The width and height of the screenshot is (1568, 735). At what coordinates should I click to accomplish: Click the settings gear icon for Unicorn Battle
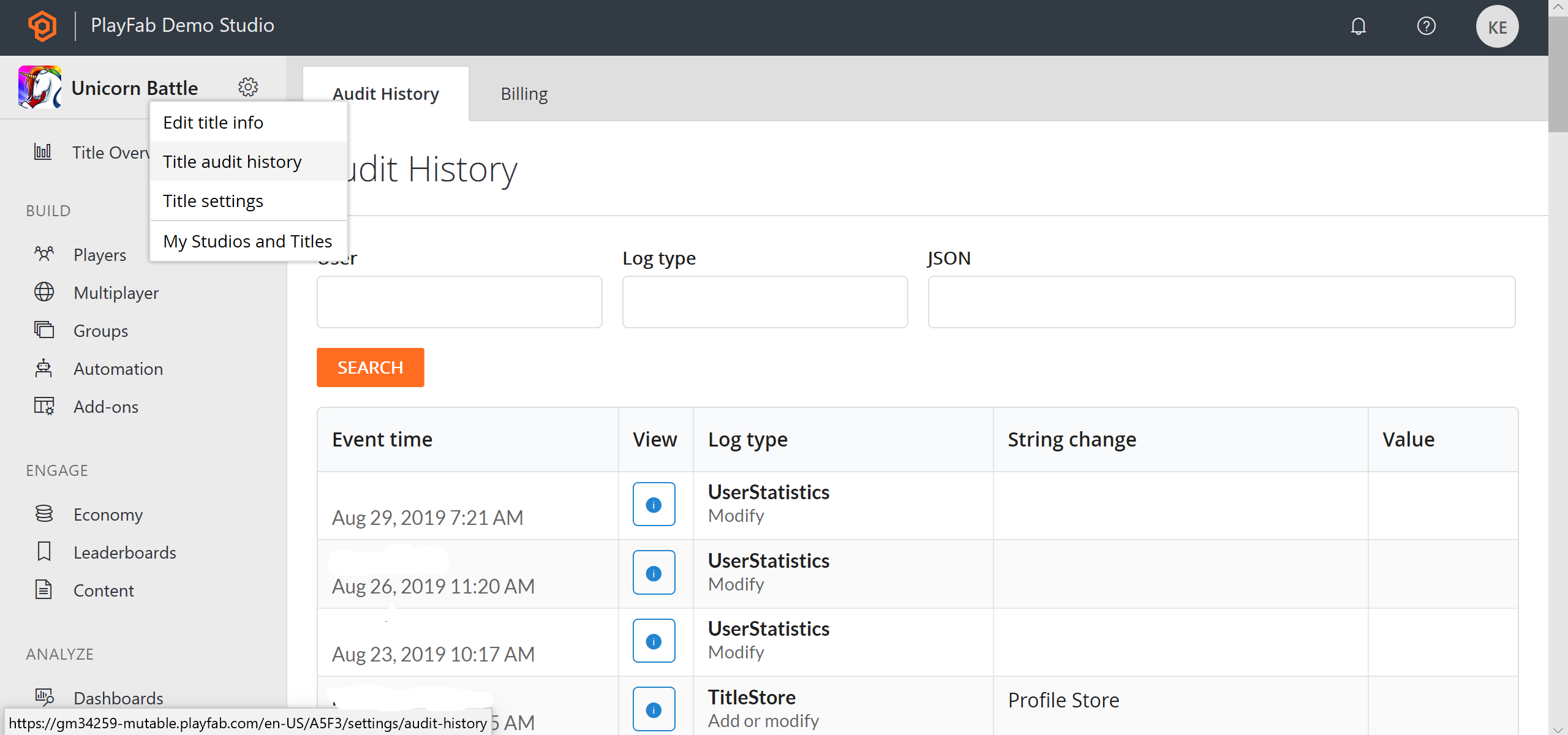click(247, 87)
